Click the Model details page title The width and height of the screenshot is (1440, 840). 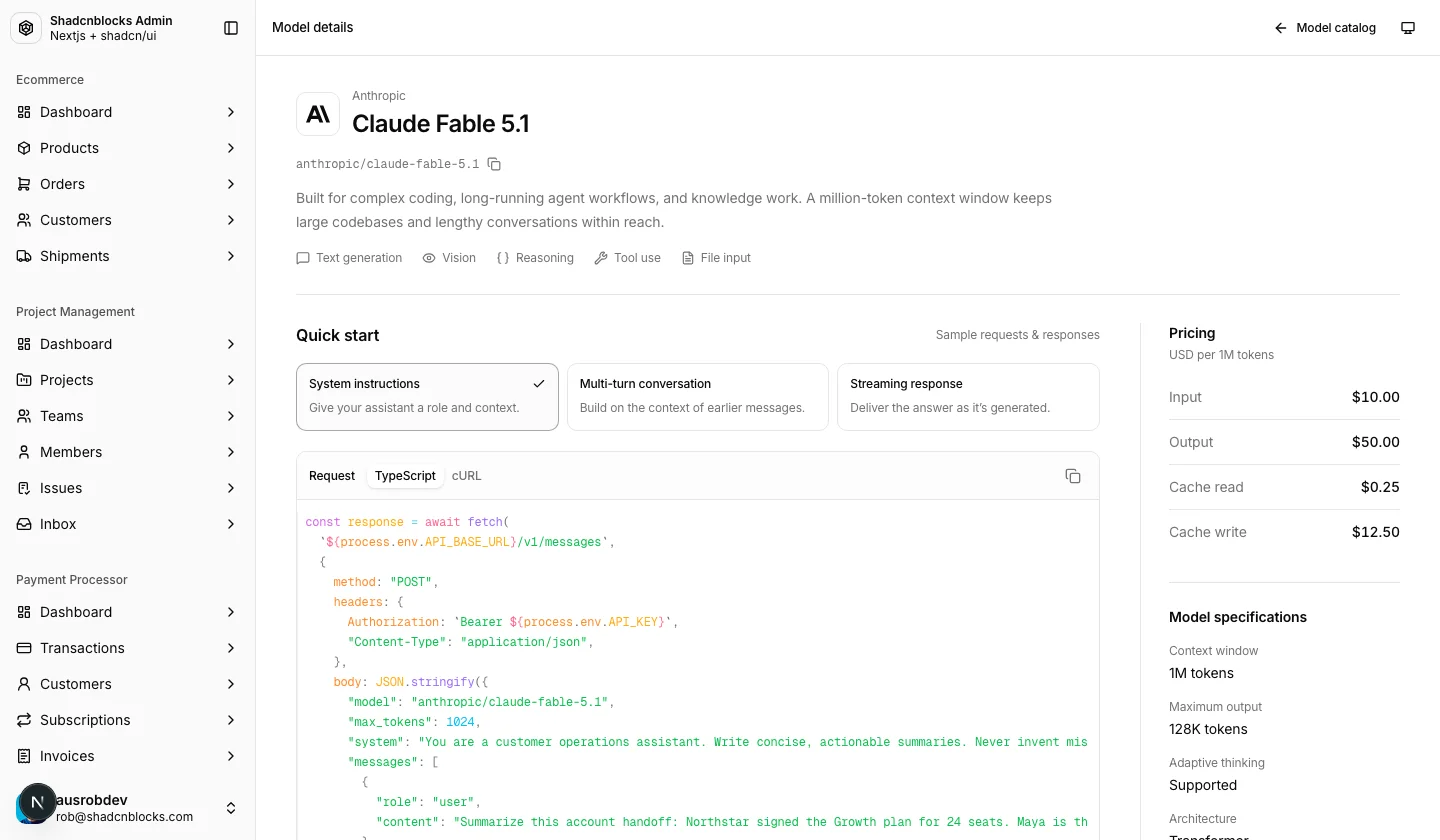pyautogui.click(x=313, y=28)
